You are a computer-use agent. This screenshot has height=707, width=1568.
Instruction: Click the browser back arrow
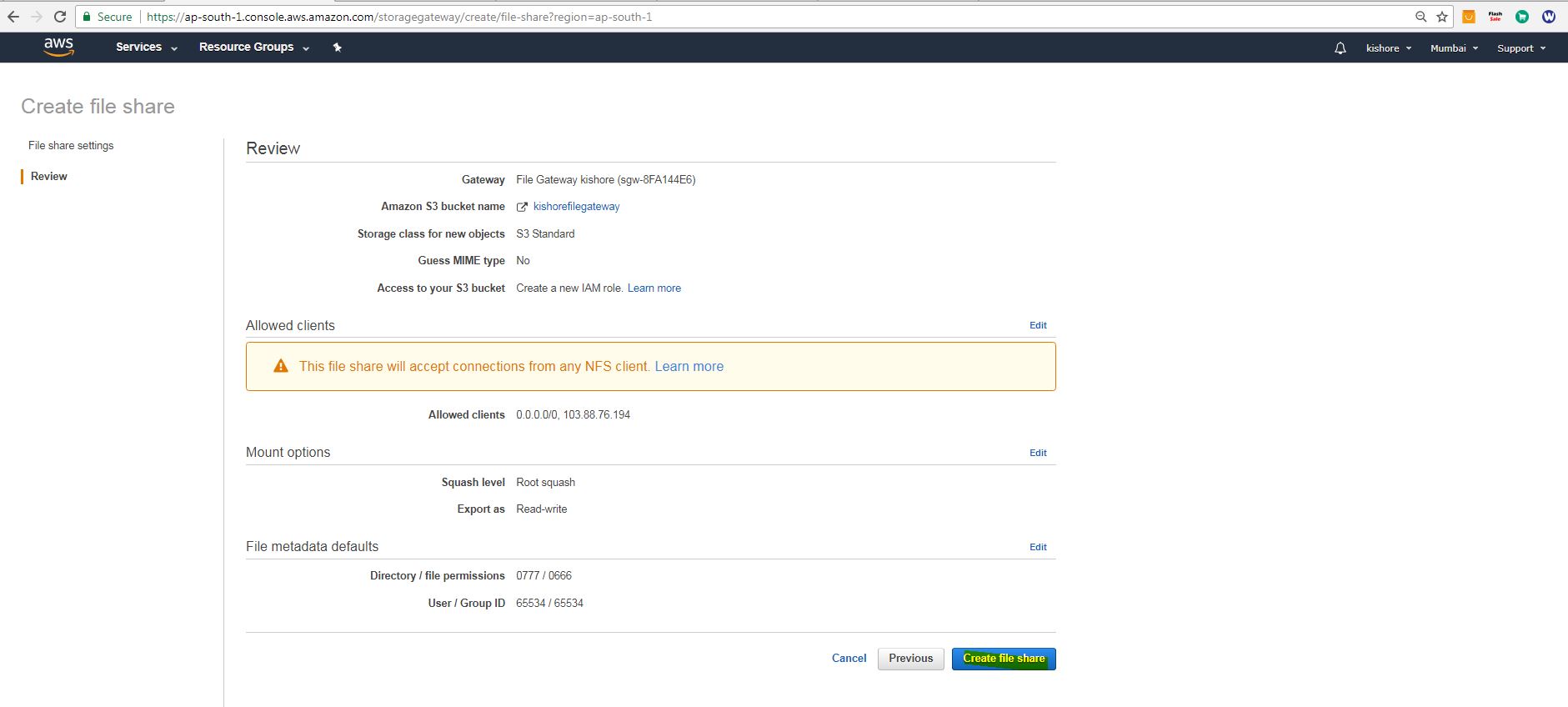coord(13,17)
